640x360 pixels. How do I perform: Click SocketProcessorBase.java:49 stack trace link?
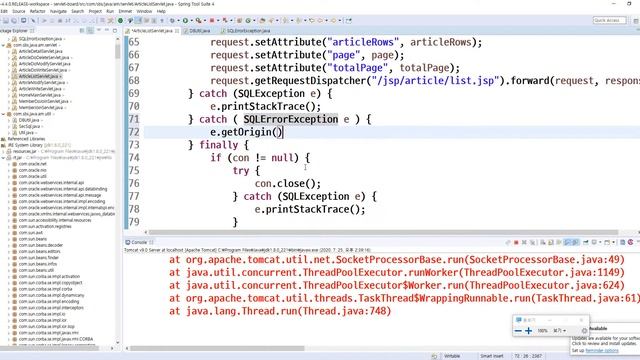click(x=546, y=260)
